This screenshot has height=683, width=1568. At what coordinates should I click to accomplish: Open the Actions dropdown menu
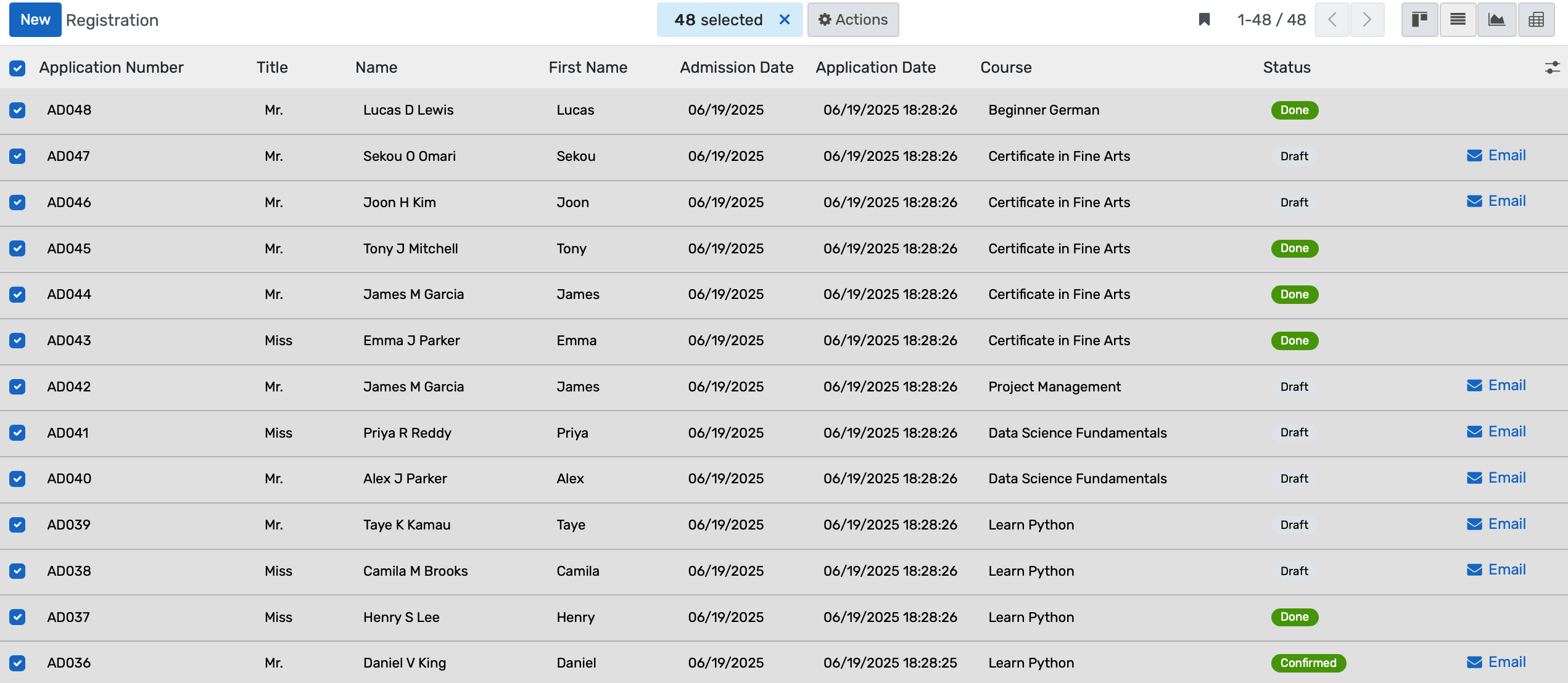tap(852, 20)
